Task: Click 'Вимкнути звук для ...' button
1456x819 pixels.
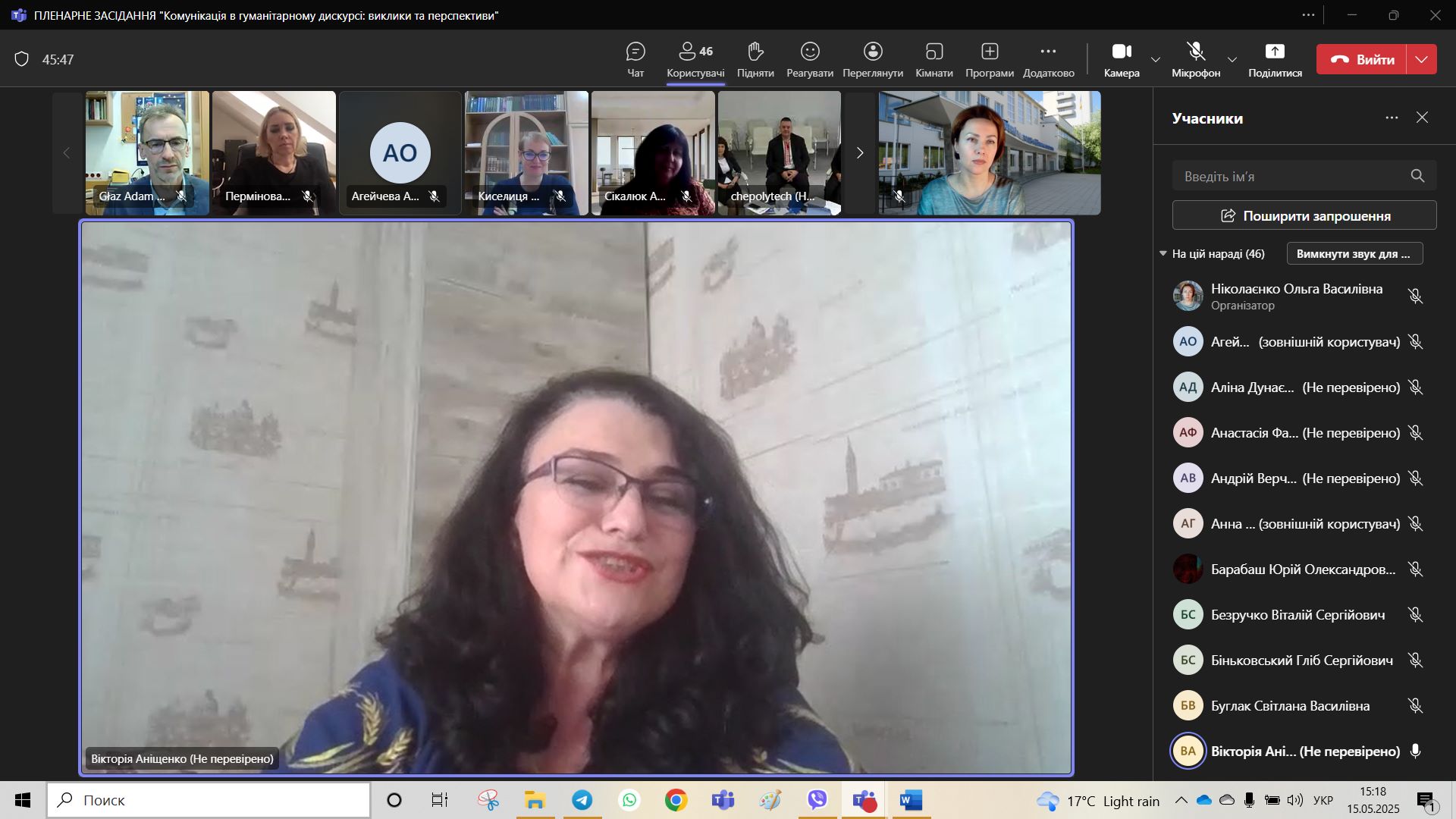Action: tap(1354, 253)
